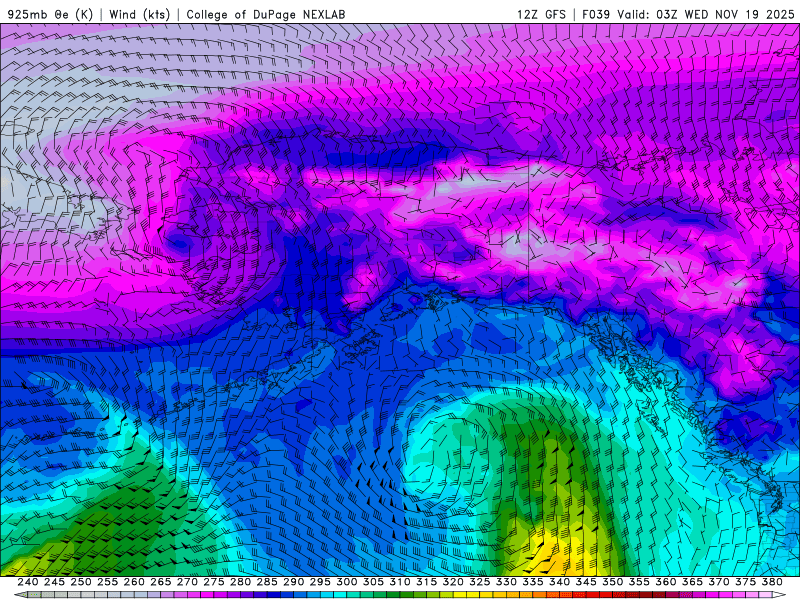Click the 330 value on the color scale
The height and width of the screenshot is (600, 800).
506,582
